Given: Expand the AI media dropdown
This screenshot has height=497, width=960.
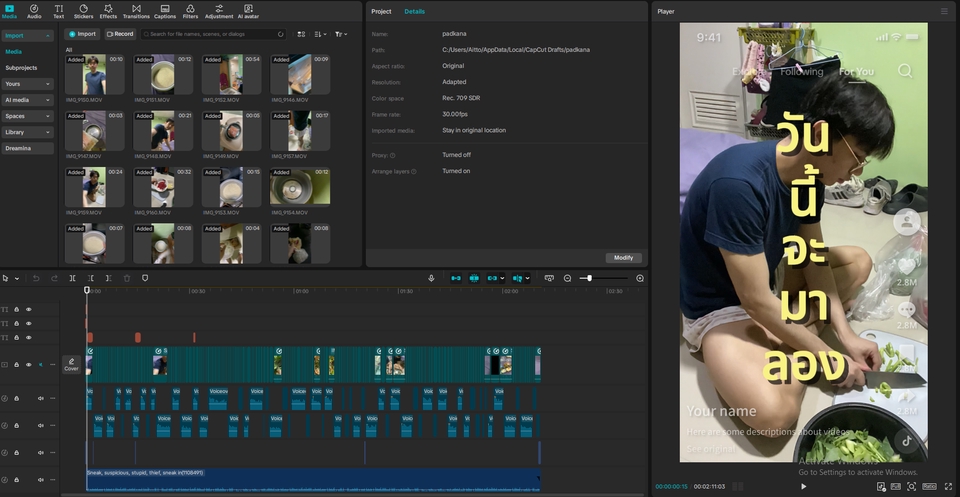Looking at the screenshot, I should coord(28,100).
